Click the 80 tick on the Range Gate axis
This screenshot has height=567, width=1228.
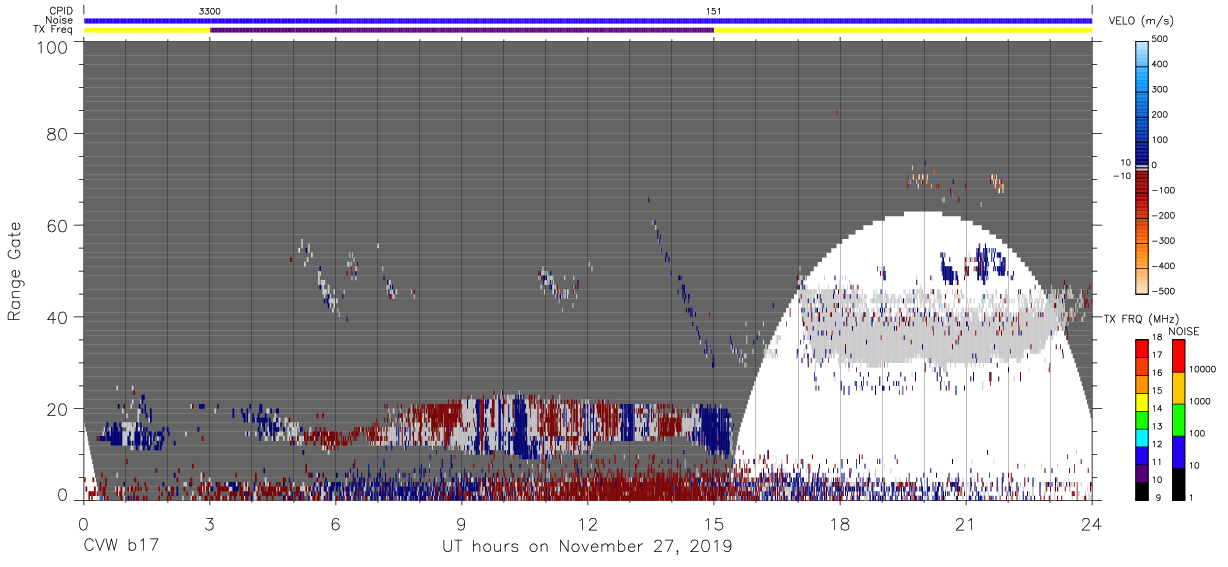(58, 134)
